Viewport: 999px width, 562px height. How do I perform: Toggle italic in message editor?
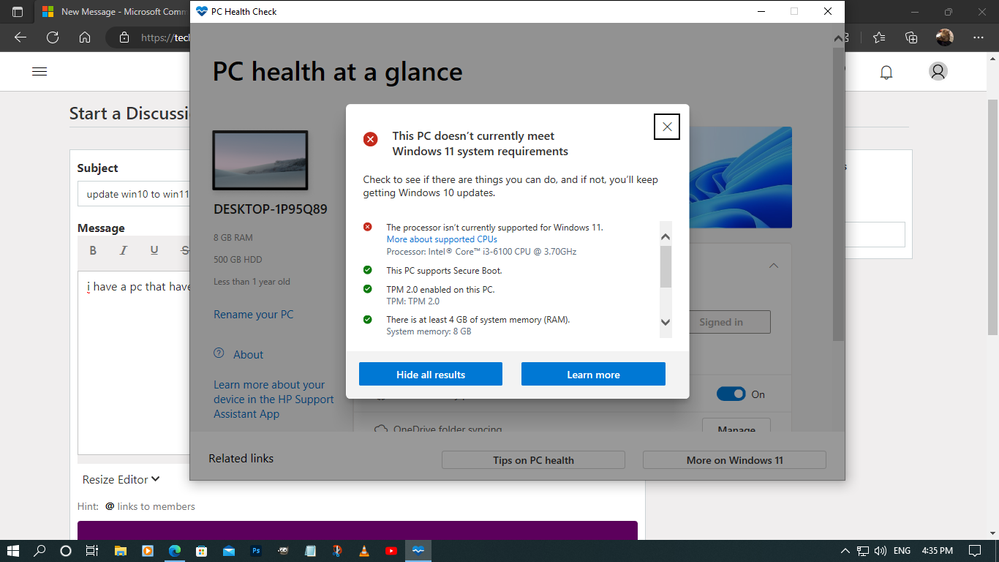(x=124, y=250)
